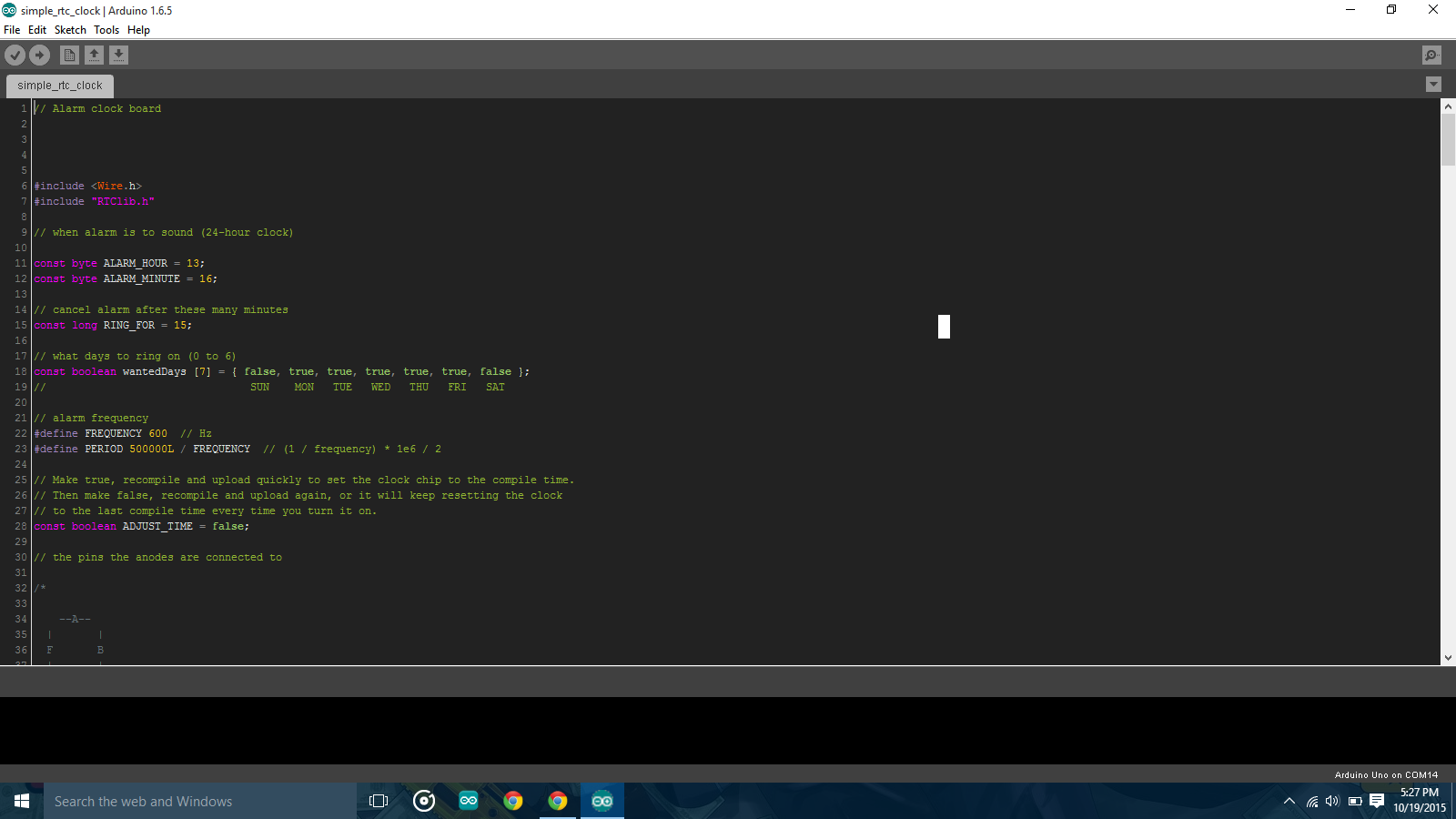Save the sketch with Save icon
The width and height of the screenshot is (1456, 819).
pos(118,56)
